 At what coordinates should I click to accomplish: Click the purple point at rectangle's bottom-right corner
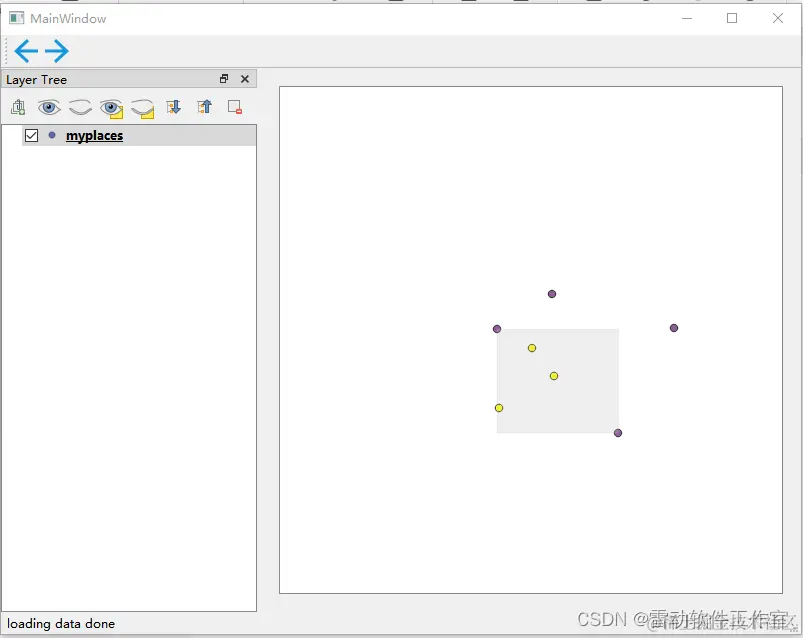(618, 433)
